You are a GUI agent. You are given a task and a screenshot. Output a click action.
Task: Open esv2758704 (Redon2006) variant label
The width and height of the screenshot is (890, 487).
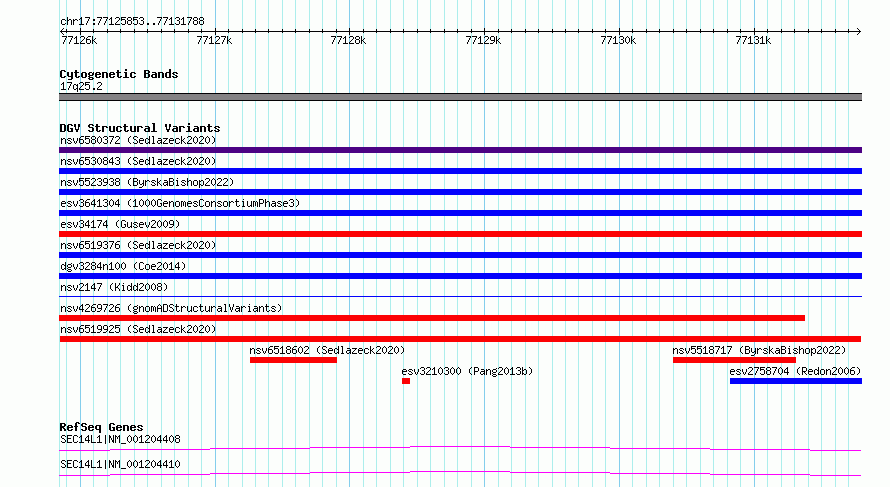[795, 371]
